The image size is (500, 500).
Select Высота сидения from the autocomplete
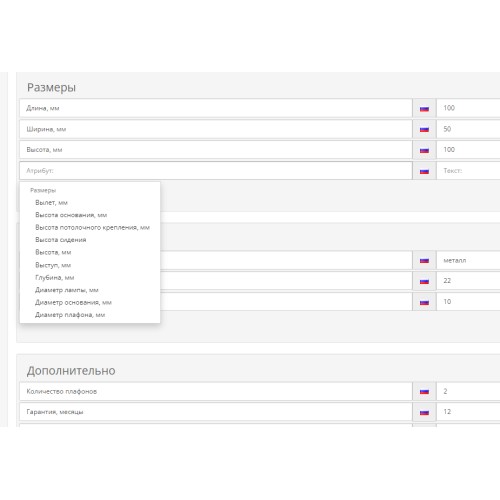(61, 240)
